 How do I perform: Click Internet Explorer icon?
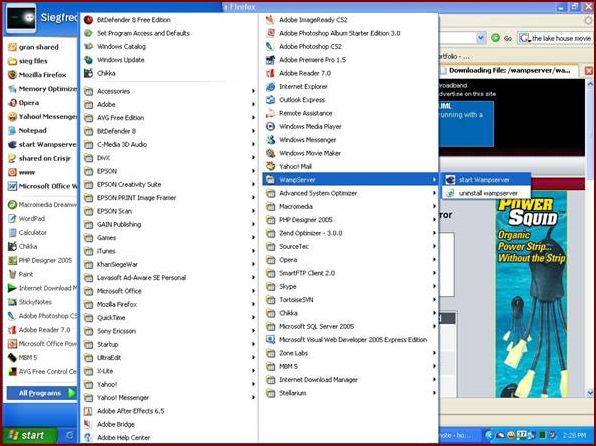pos(270,86)
